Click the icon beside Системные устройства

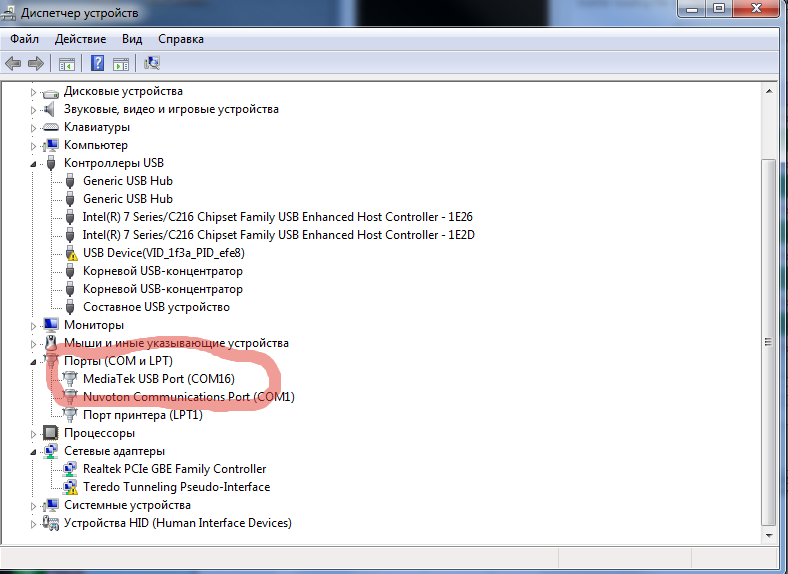(51, 505)
